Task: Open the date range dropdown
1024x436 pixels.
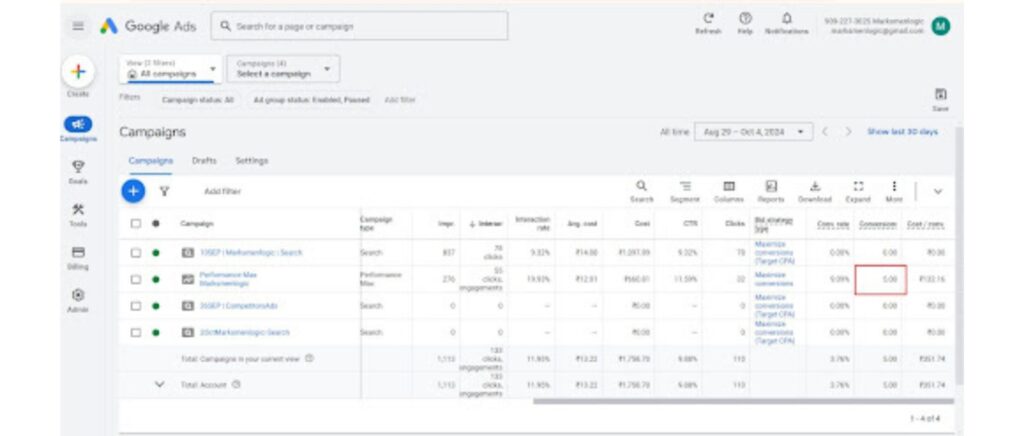Action: coord(754,131)
